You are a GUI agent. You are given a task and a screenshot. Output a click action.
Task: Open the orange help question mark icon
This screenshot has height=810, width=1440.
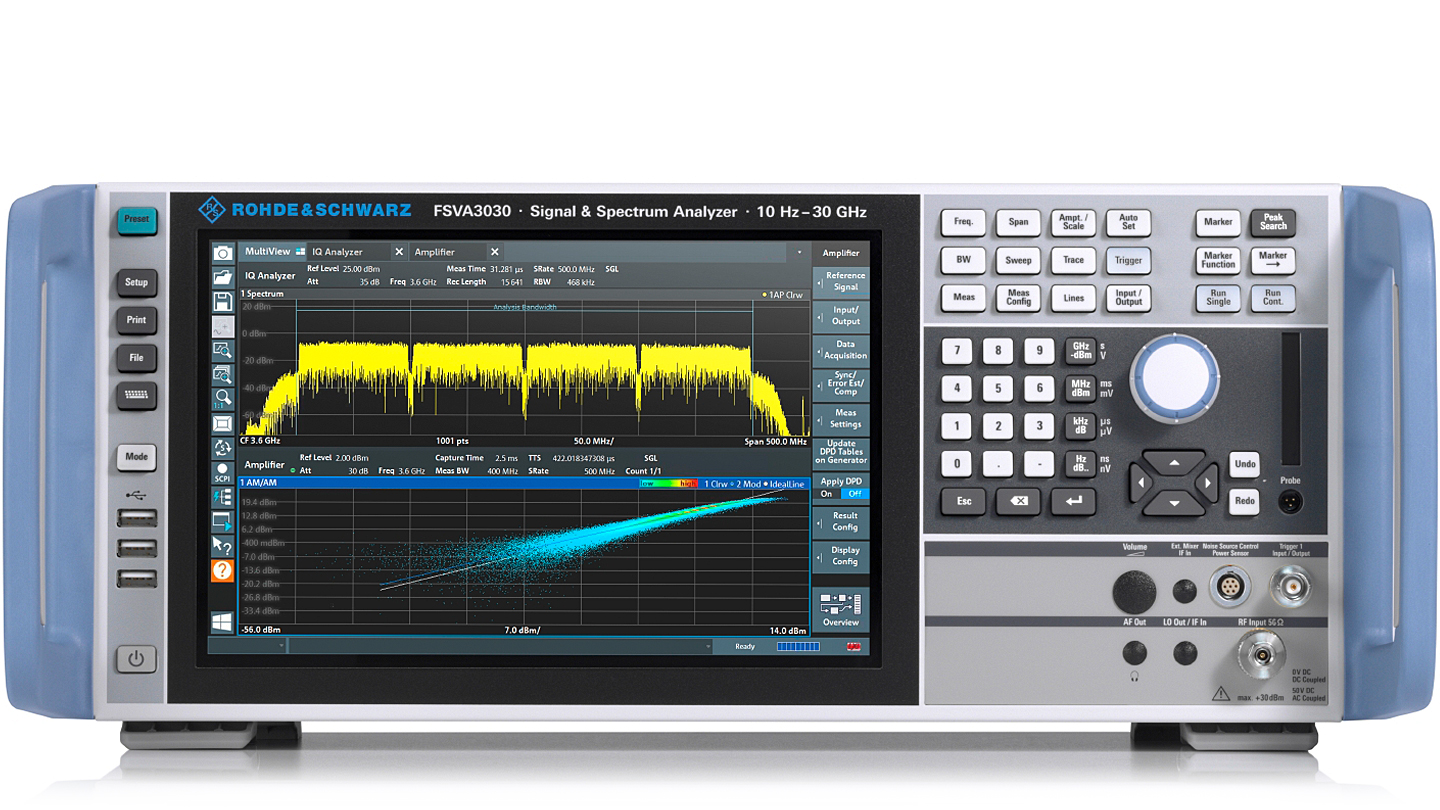(222, 570)
